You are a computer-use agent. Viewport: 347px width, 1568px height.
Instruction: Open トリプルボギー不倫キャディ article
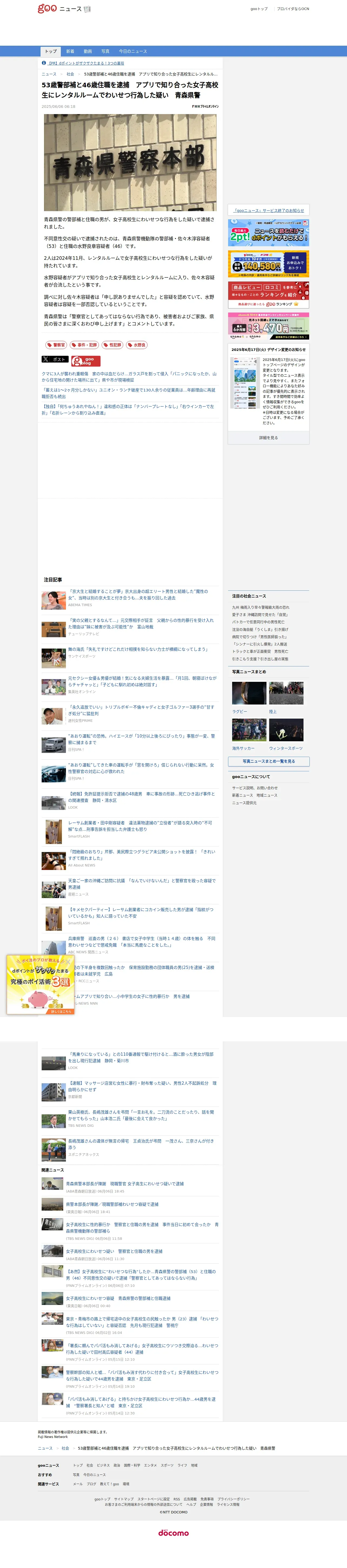[x=141, y=710]
